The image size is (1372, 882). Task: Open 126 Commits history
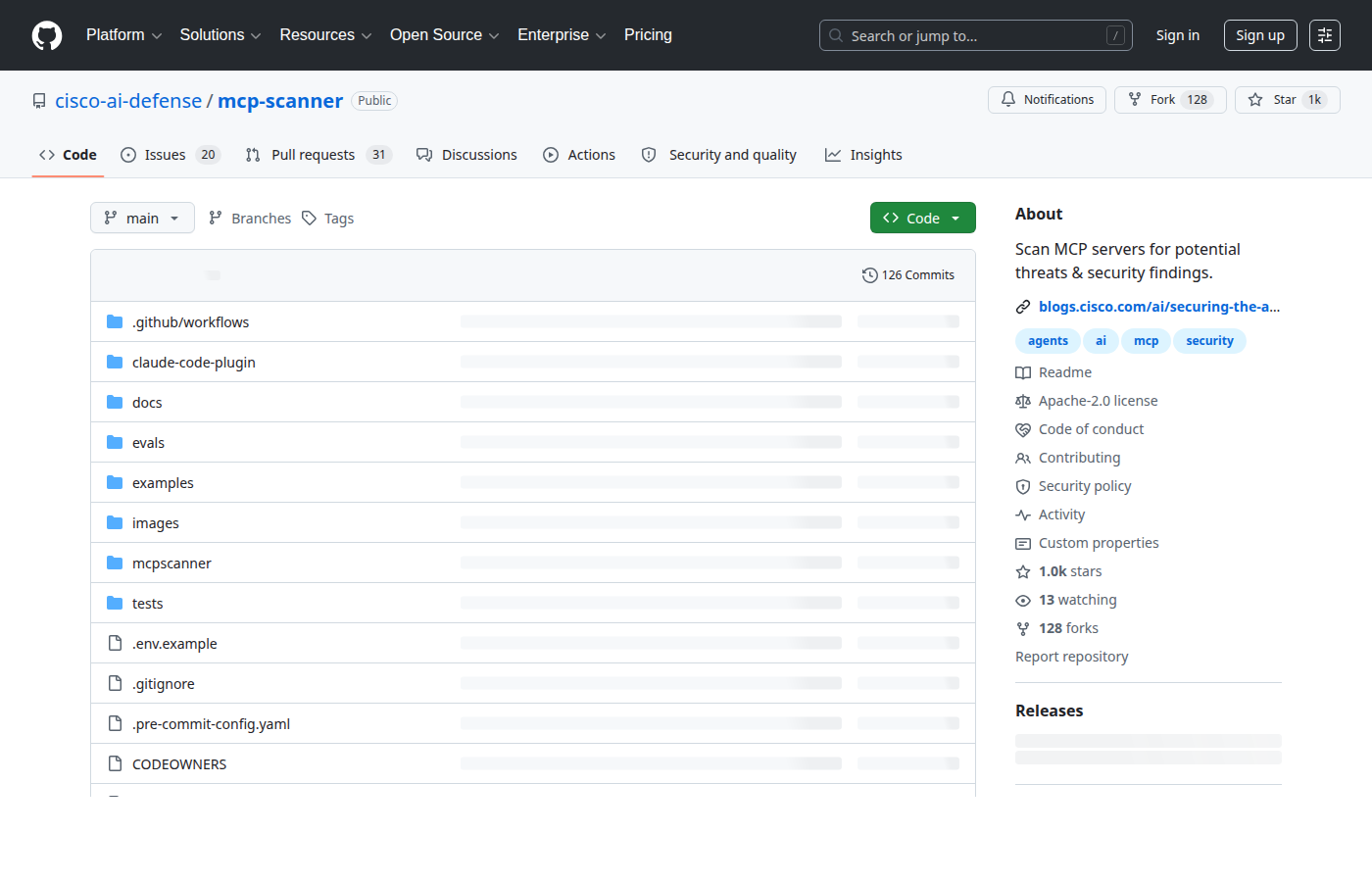tap(908, 275)
